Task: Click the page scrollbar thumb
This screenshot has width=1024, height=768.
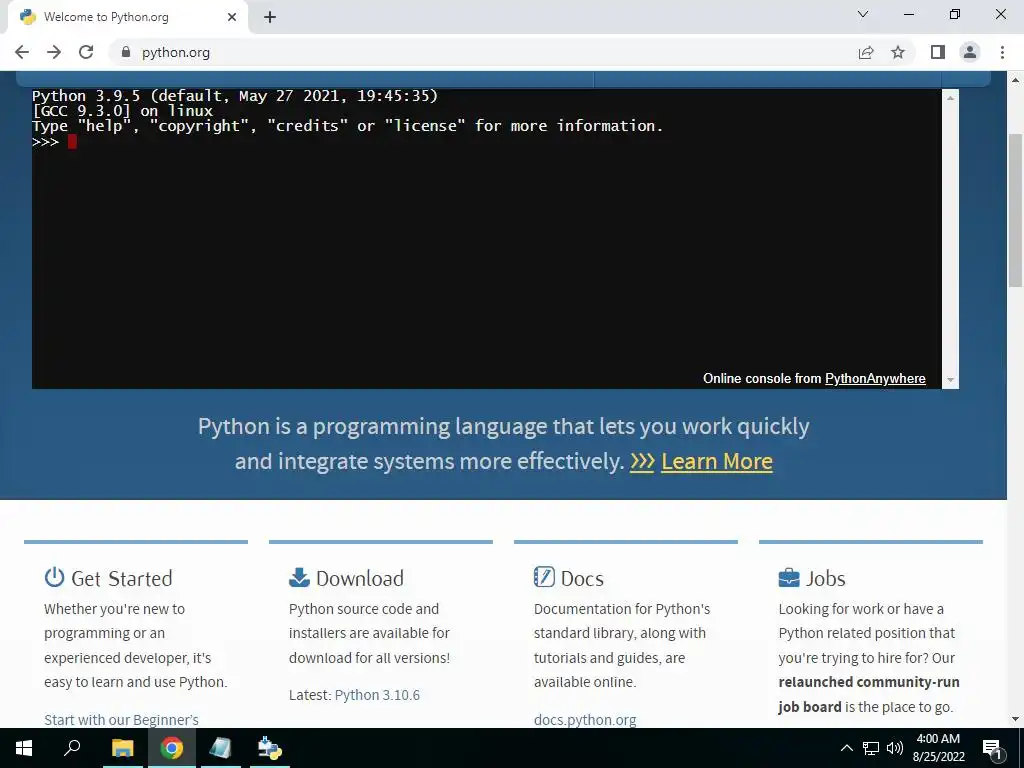Action: [x=1016, y=209]
